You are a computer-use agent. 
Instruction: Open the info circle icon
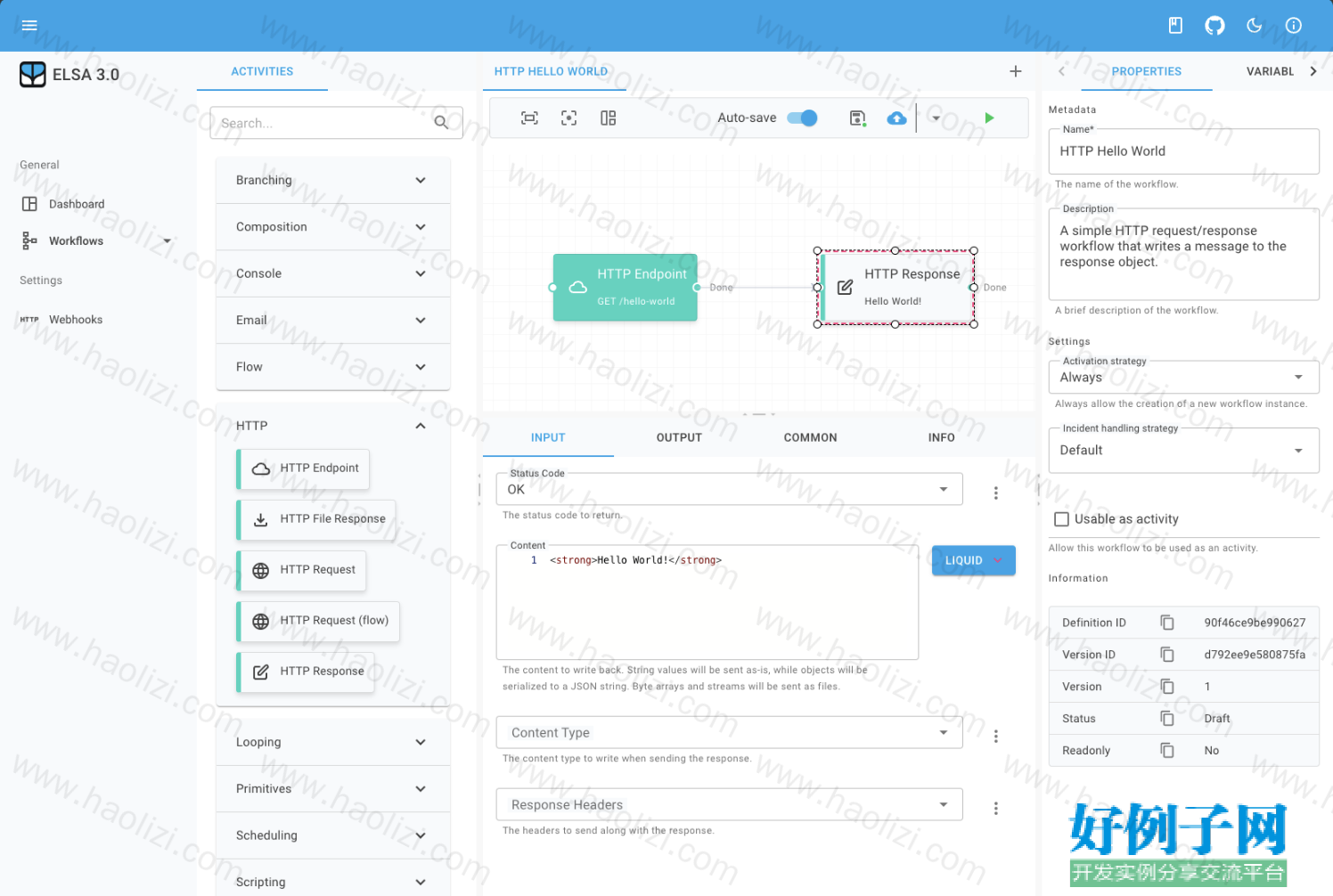[x=1294, y=26]
